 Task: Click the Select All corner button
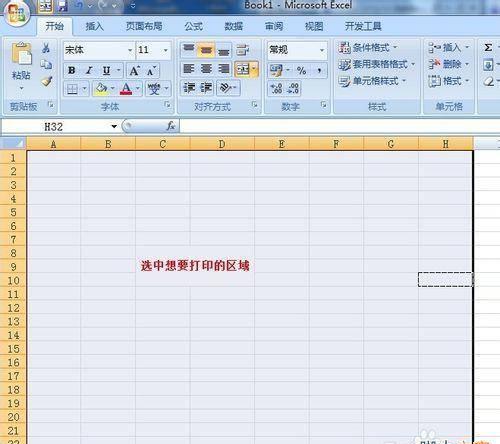click(13, 144)
